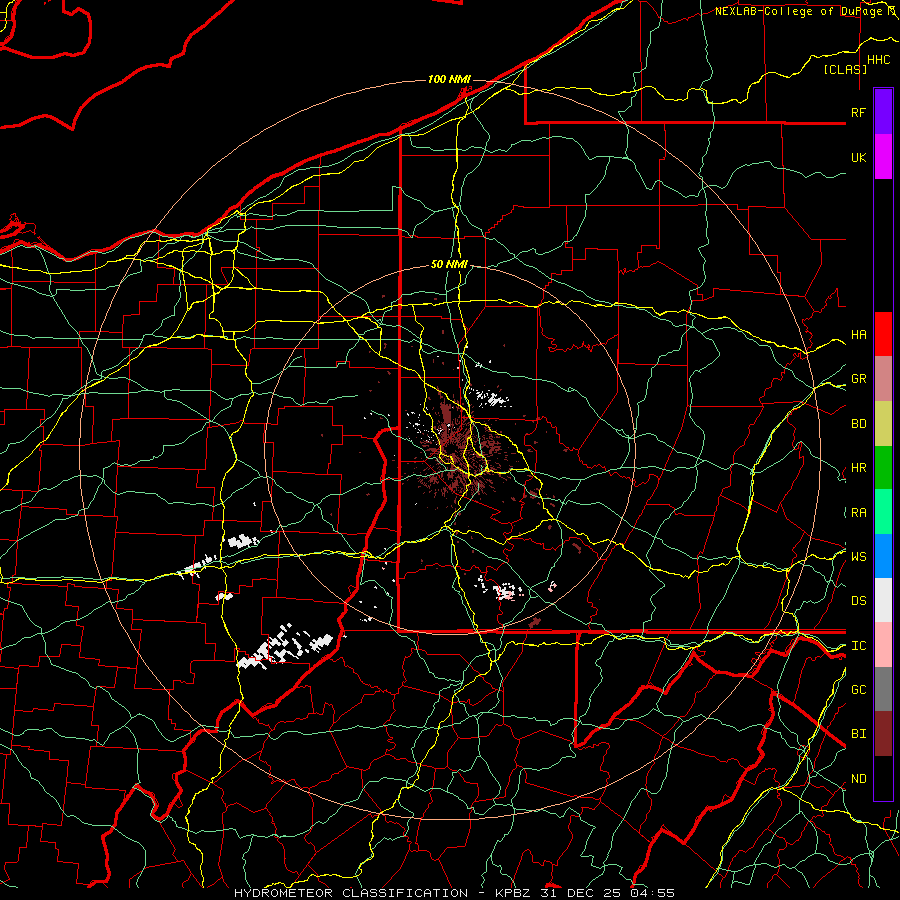
Task: Click the [CLAS] units label
Action: pyautogui.click(x=845, y=70)
